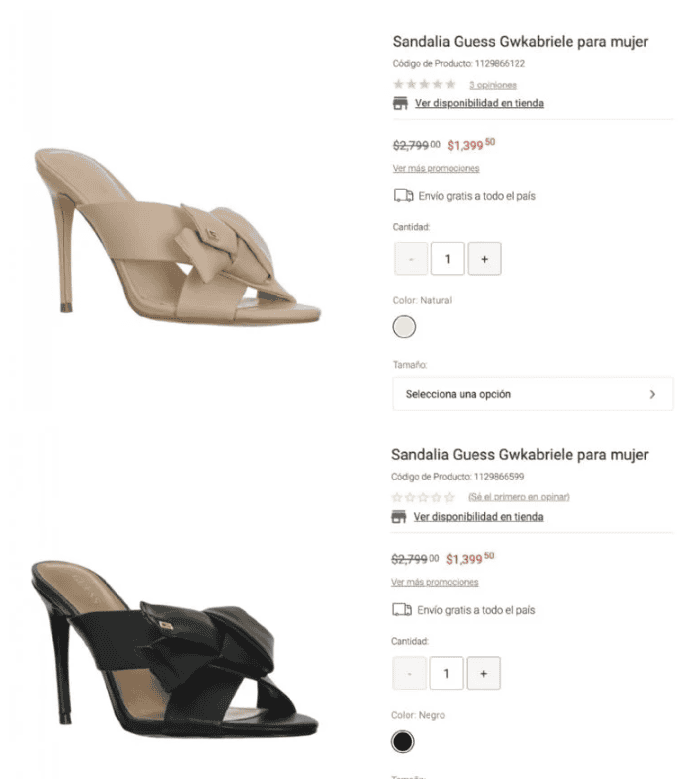Click the empty star rating of the black sandal

[x=423, y=497]
